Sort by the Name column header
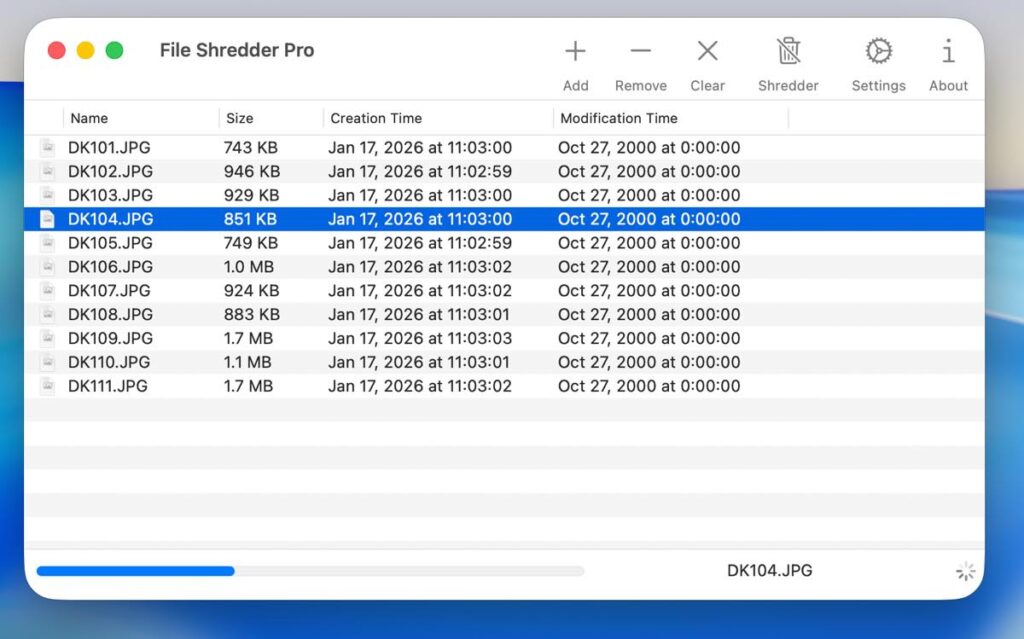Viewport: 1024px width, 639px height. point(89,118)
